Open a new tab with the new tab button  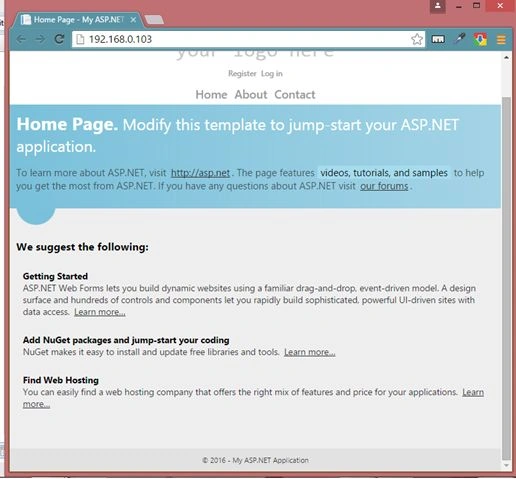point(154,20)
